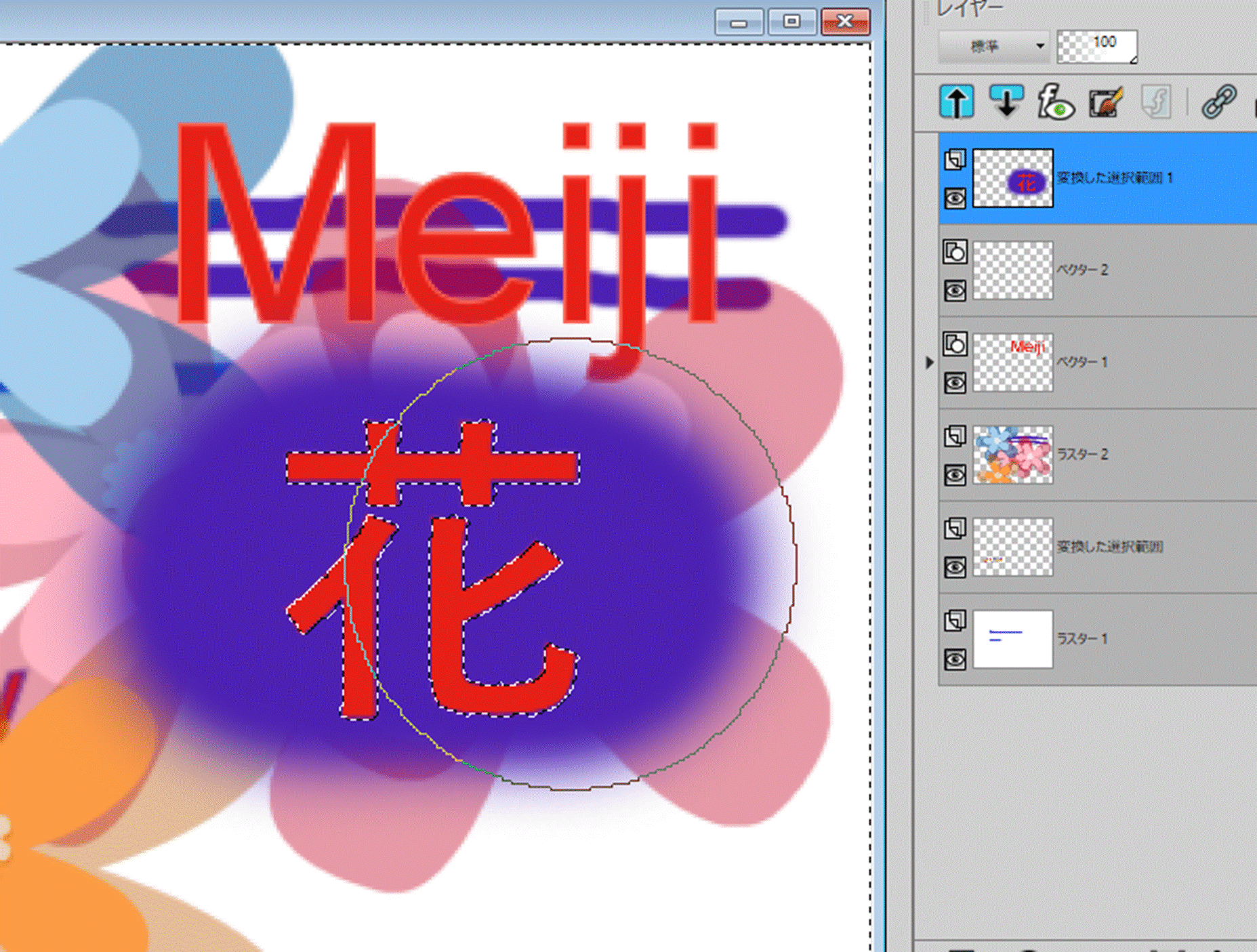The image size is (1257, 952).
Task: Close the image window
Action: click(845, 22)
